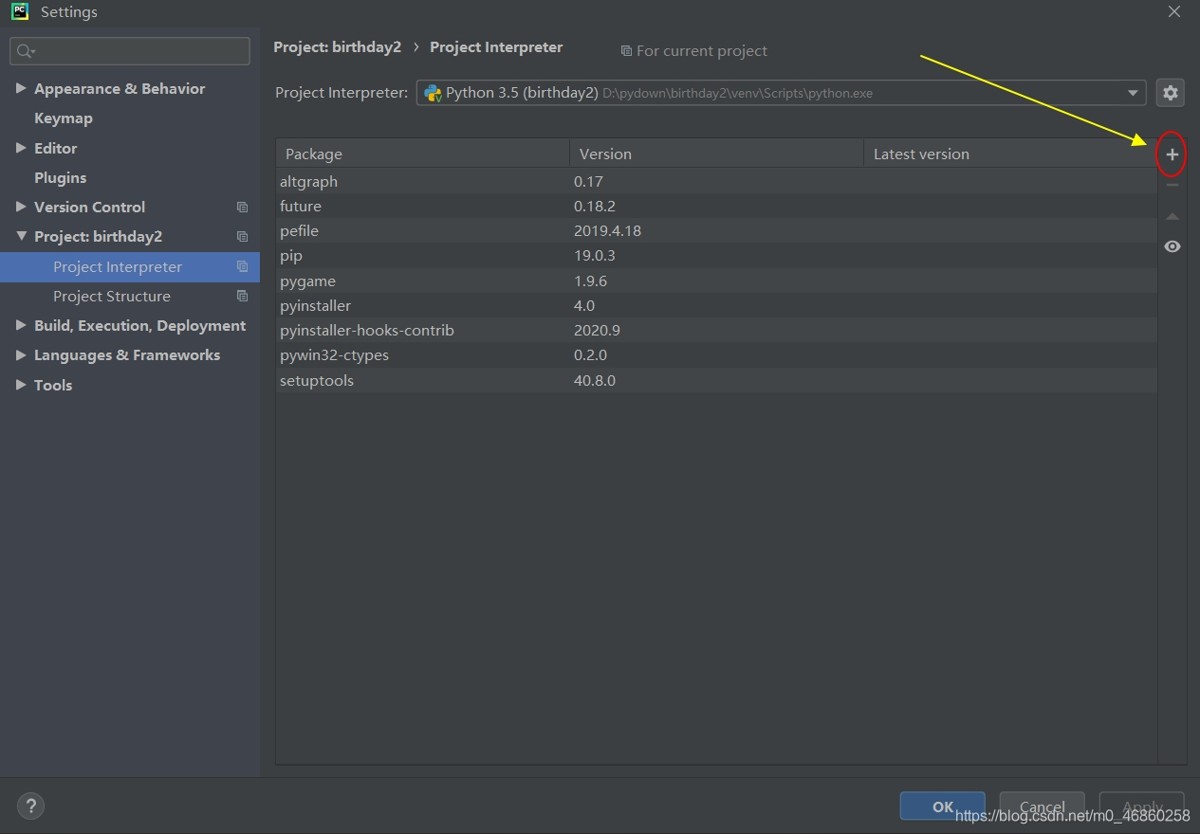This screenshot has height=834, width=1200.
Task: Expand the Build, Execution, Deployment section
Action: 21,325
